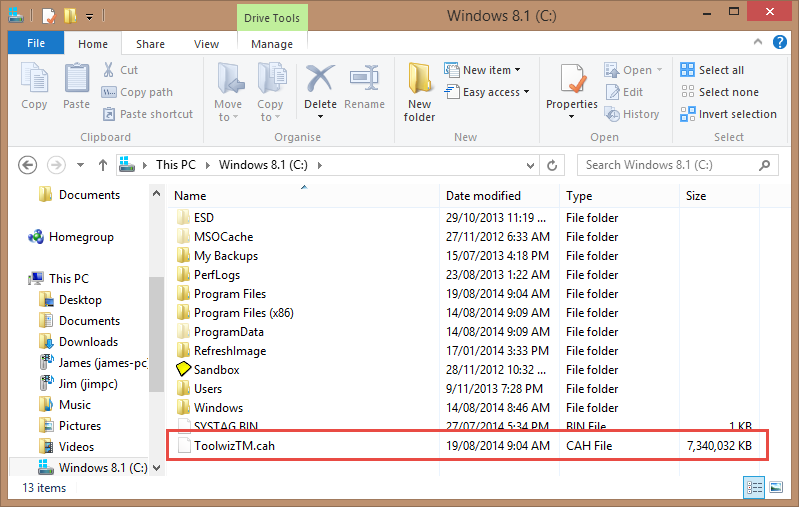The width and height of the screenshot is (799, 507).
Task: Switch to the Home ribbon tab
Action: (x=93, y=44)
